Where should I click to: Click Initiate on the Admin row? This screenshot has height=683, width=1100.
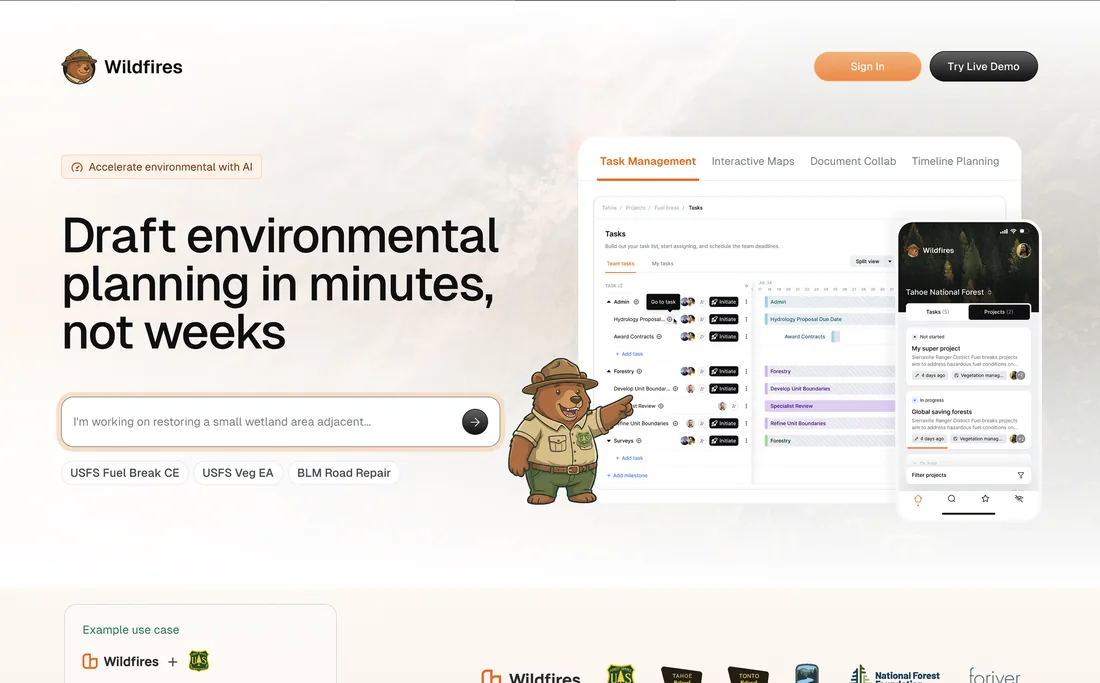[723, 302]
